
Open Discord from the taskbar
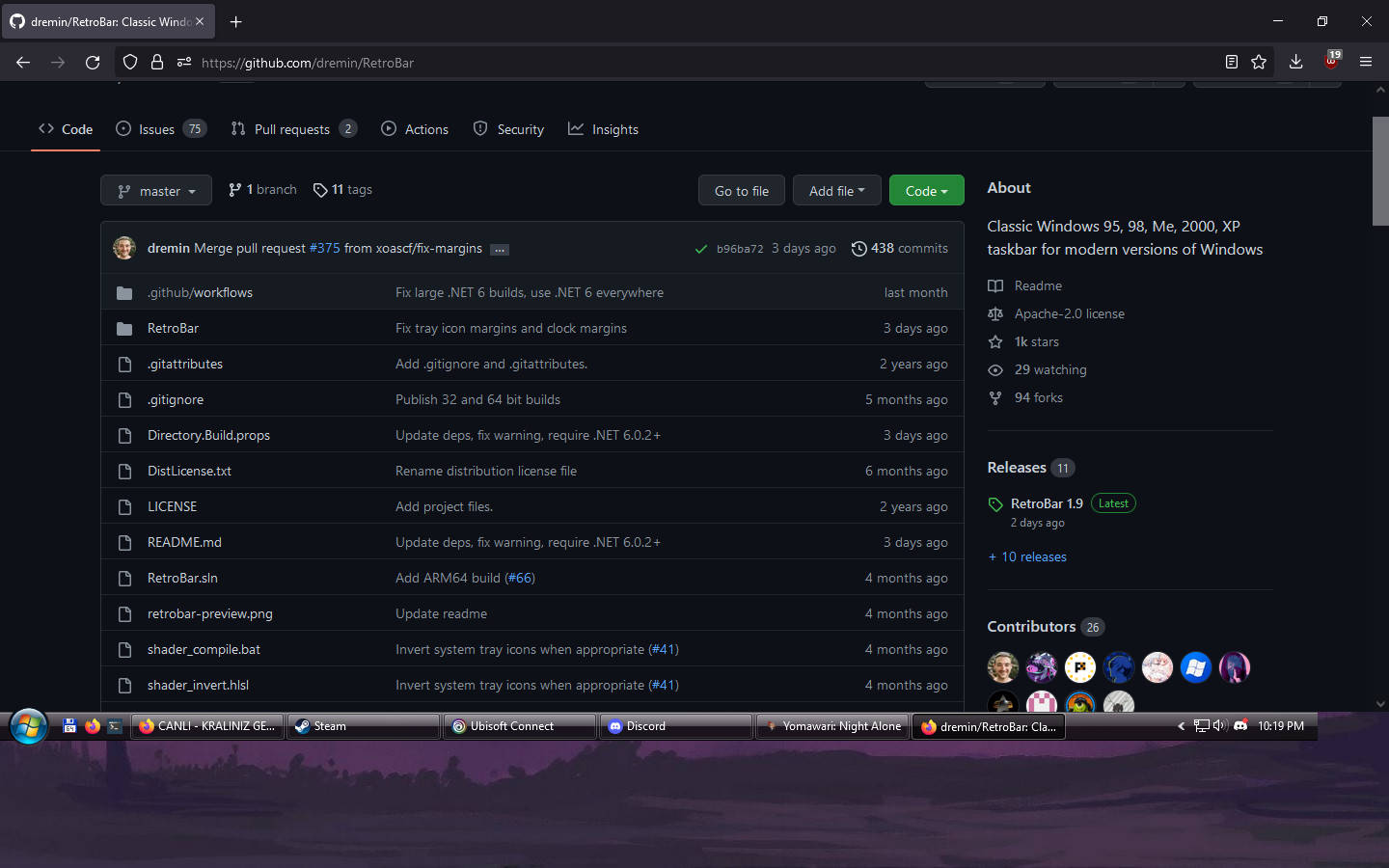[675, 726]
